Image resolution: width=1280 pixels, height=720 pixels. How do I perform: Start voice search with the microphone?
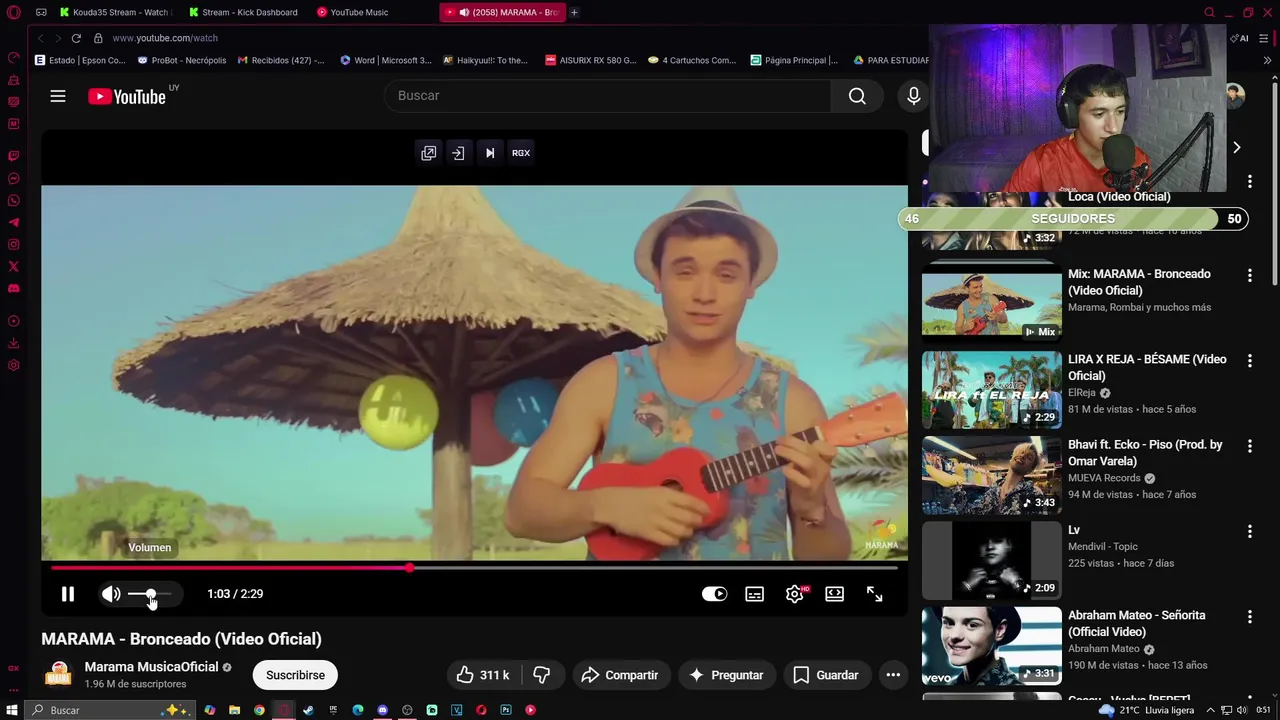pos(913,96)
